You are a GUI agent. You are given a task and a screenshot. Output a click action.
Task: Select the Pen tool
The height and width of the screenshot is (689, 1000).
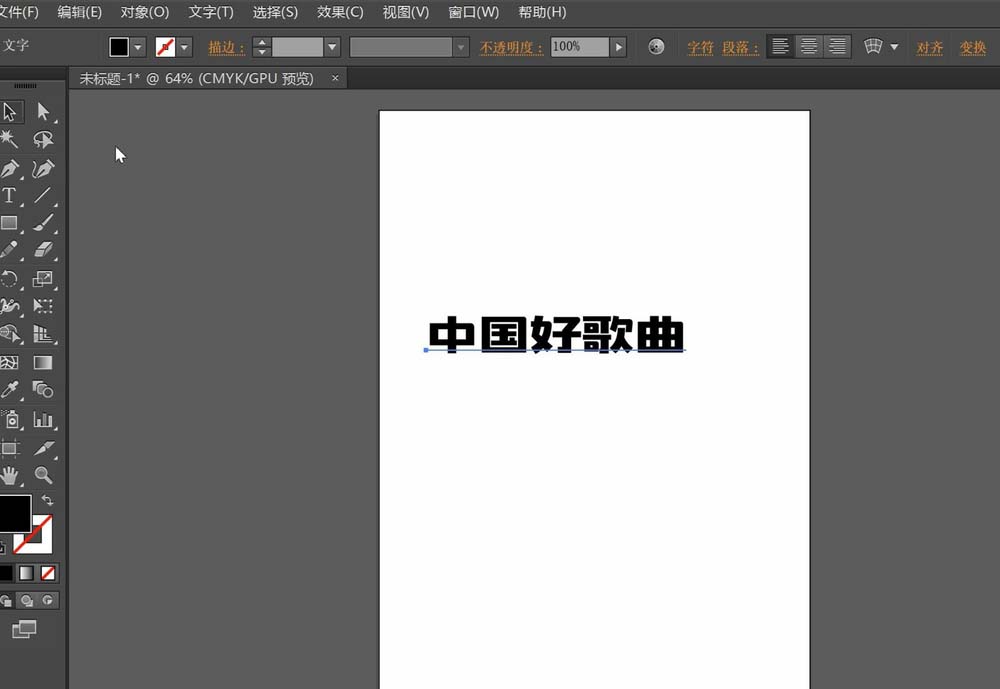pos(9,168)
